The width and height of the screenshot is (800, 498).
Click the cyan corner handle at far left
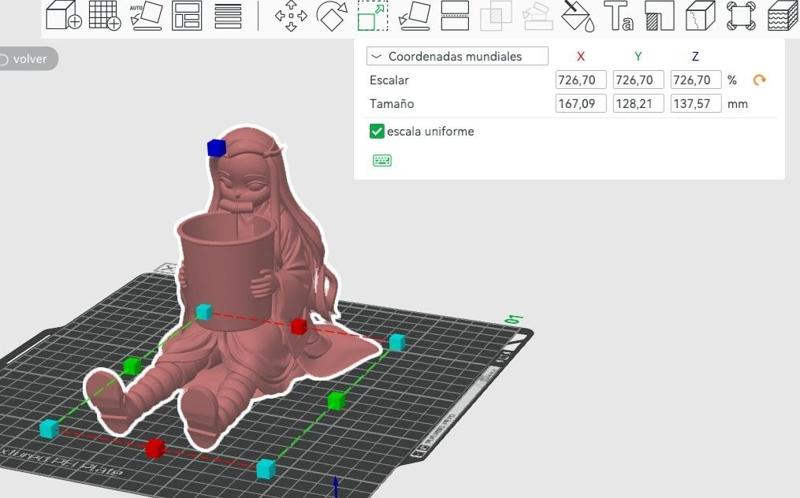tap(49, 429)
